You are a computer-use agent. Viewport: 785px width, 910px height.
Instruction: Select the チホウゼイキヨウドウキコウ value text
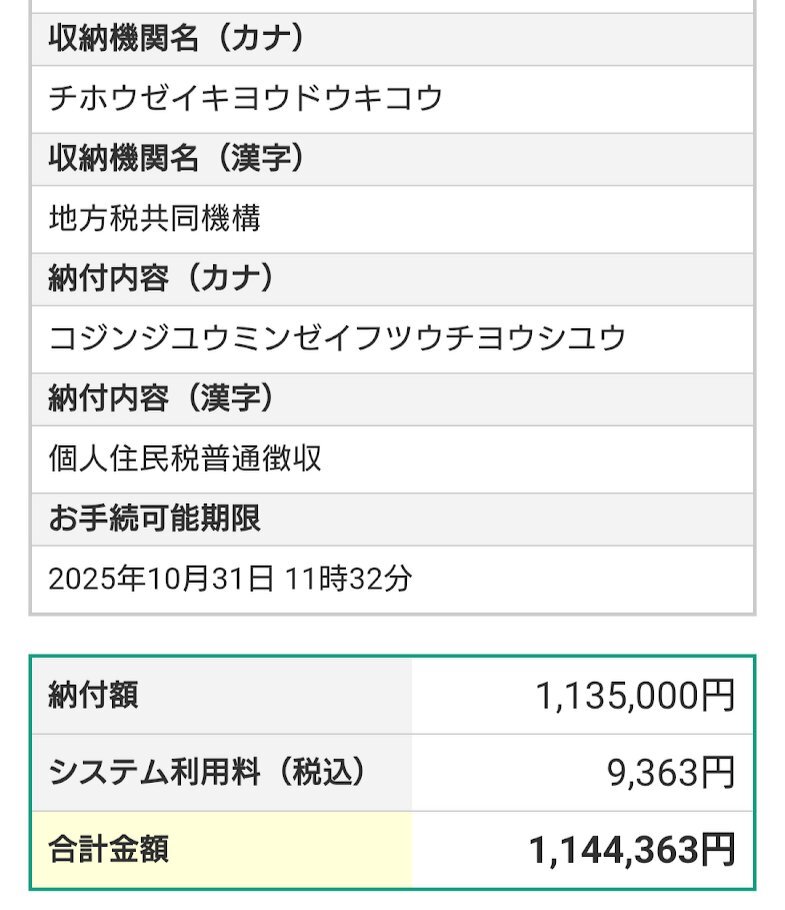coord(245,98)
